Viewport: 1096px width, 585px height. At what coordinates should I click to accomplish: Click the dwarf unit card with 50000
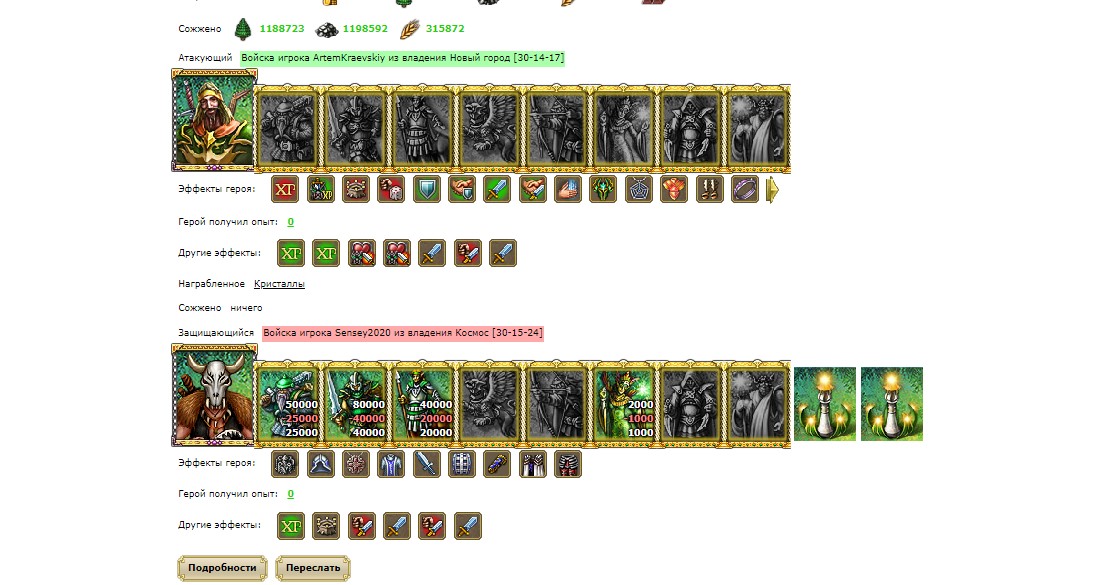tap(288, 405)
